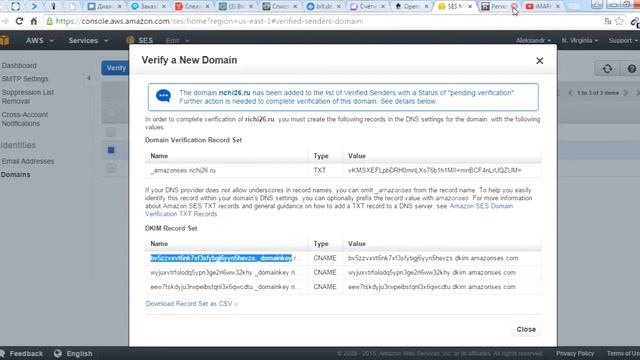Close the Verify a New Domain dialog with X
The width and height of the screenshot is (640, 360).
click(540, 61)
